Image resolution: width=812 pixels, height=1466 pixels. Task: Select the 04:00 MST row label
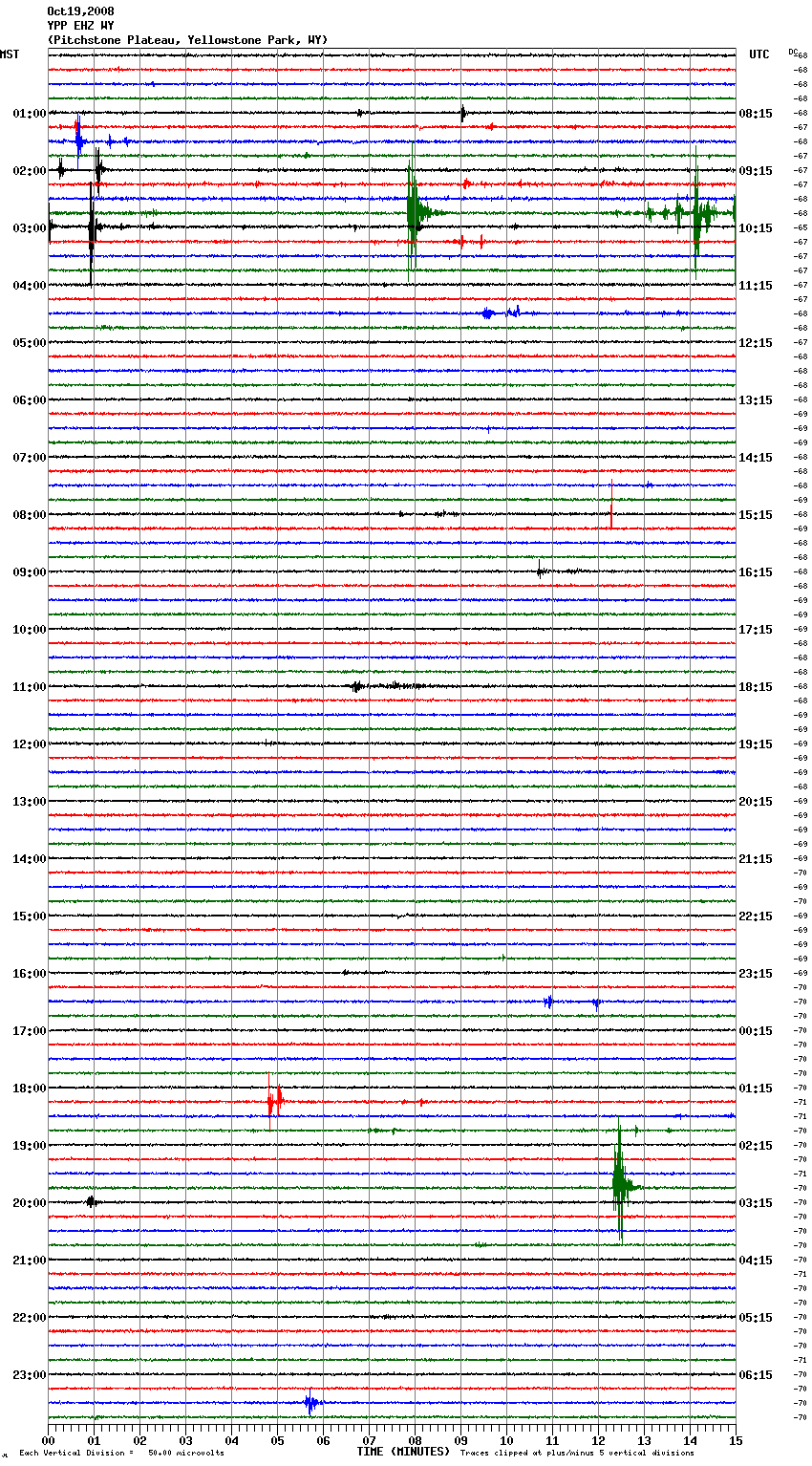[x=30, y=286]
